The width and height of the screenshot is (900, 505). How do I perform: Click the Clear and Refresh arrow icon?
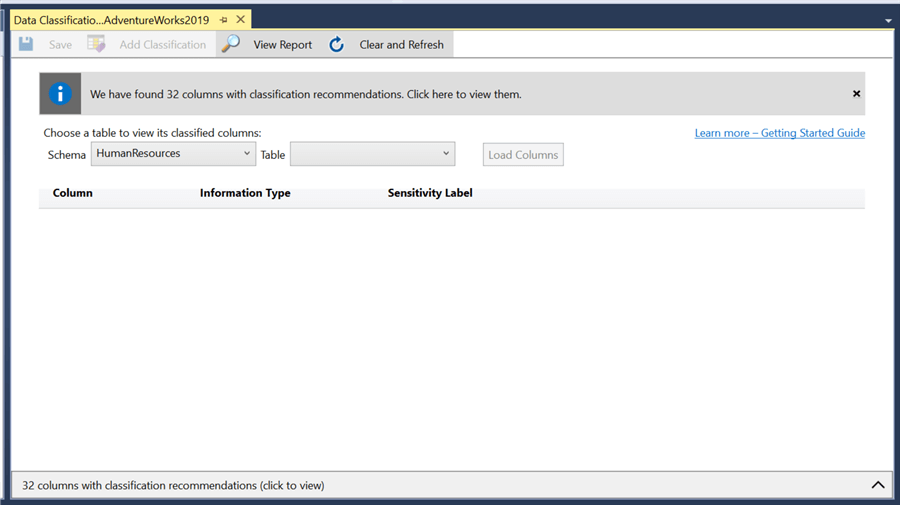336,44
